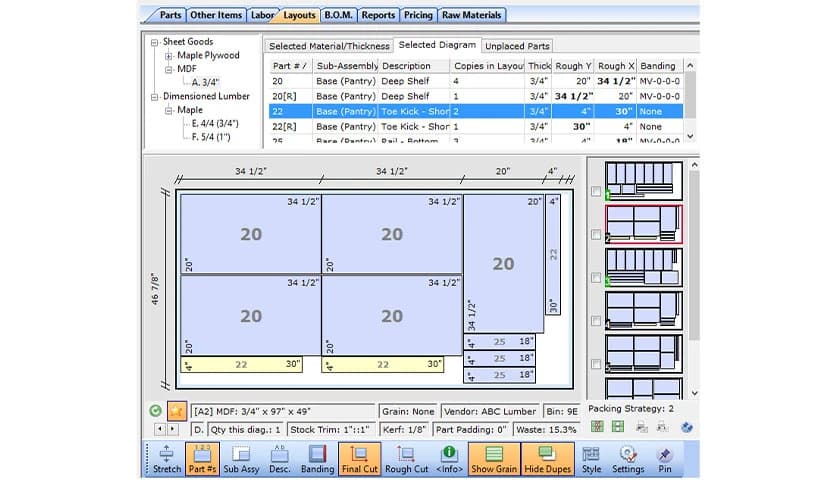Screen dimensions: 836x484
Task: Open the layout Settings icon
Action: click(x=628, y=459)
